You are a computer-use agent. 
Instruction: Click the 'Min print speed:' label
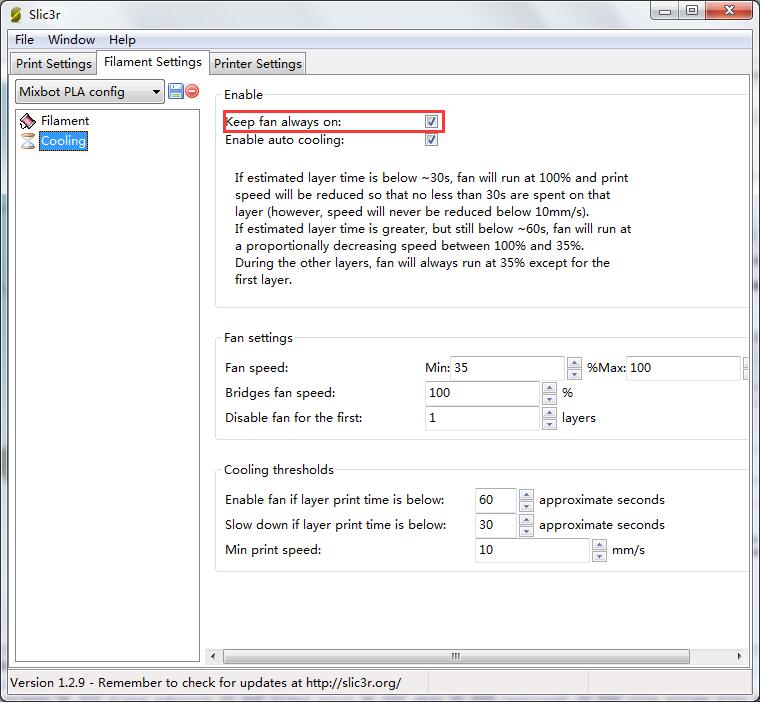click(273, 550)
